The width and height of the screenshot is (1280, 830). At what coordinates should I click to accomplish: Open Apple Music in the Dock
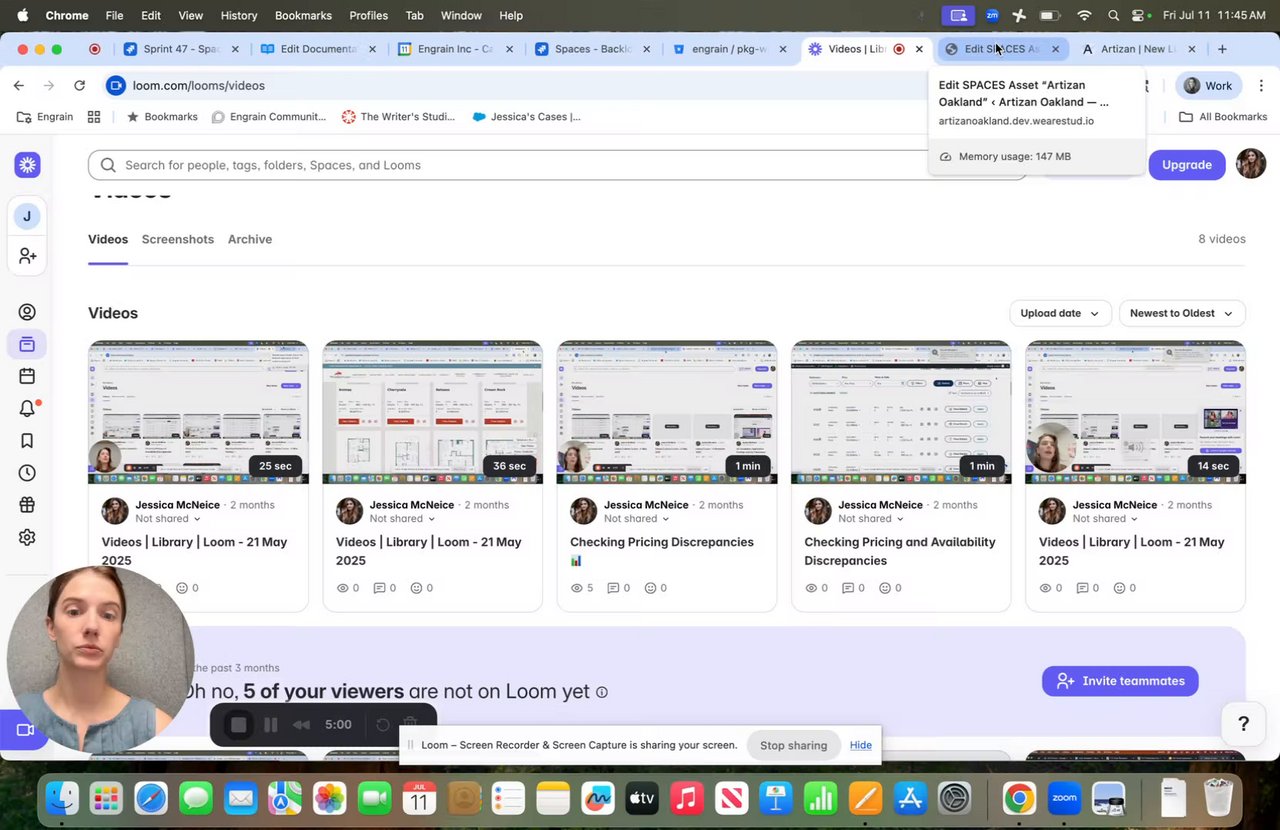pyautogui.click(x=686, y=798)
